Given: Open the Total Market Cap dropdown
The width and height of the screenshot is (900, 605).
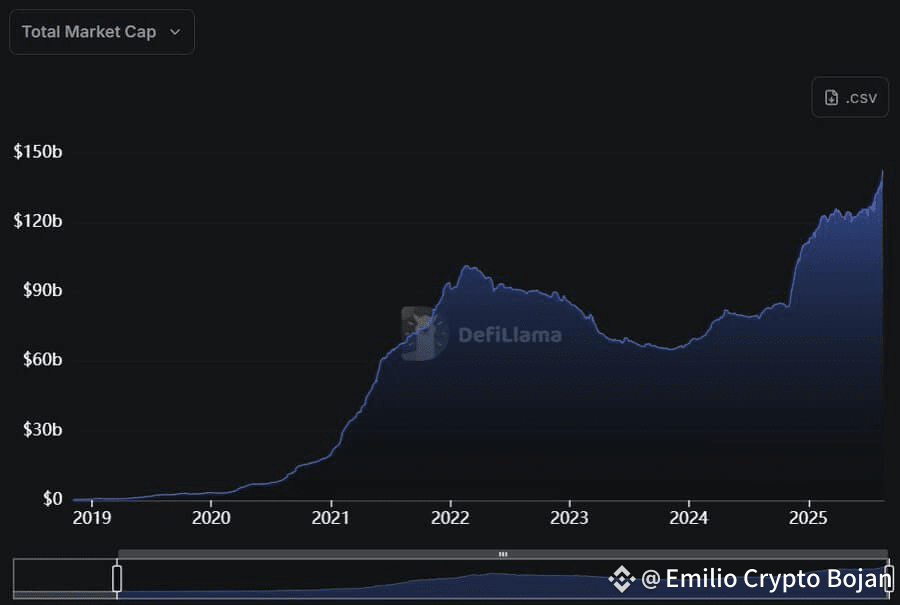Looking at the screenshot, I should pos(102,32).
